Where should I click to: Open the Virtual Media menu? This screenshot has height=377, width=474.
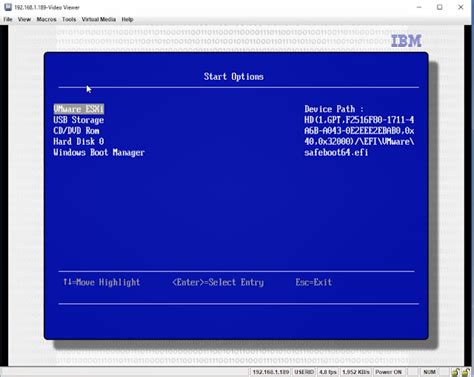99,19
